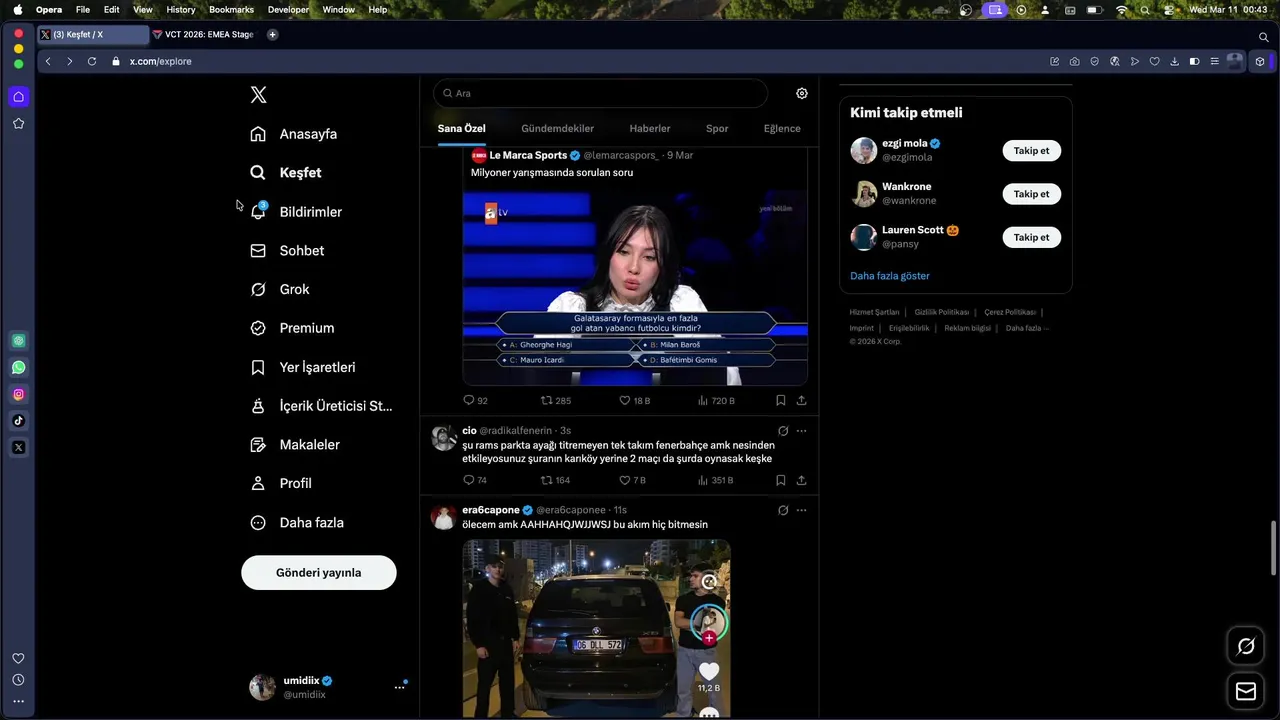
Task: Follow Lauren Scott with Takip et
Action: pos(1031,237)
